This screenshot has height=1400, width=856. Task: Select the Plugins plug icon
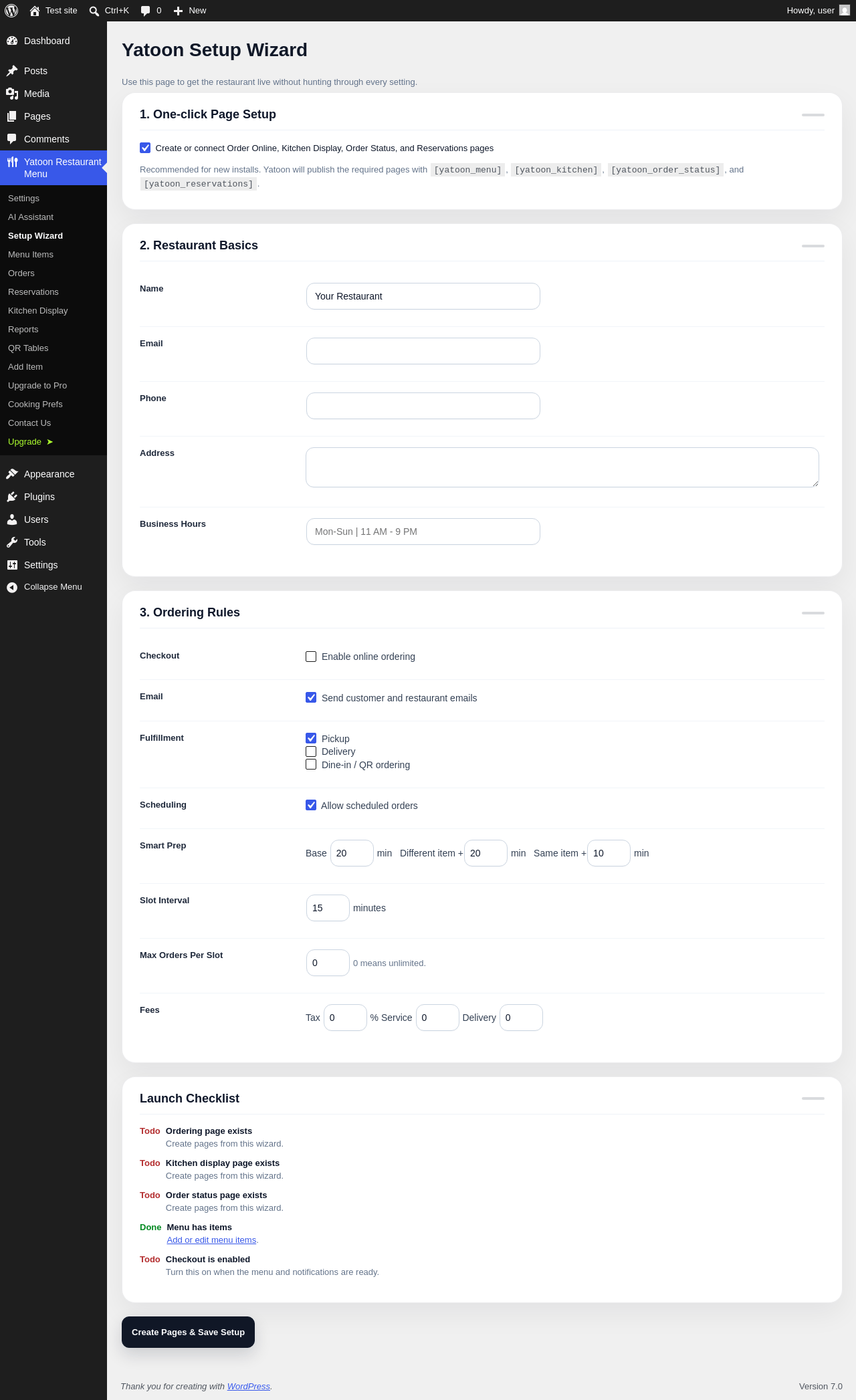[12, 497]
